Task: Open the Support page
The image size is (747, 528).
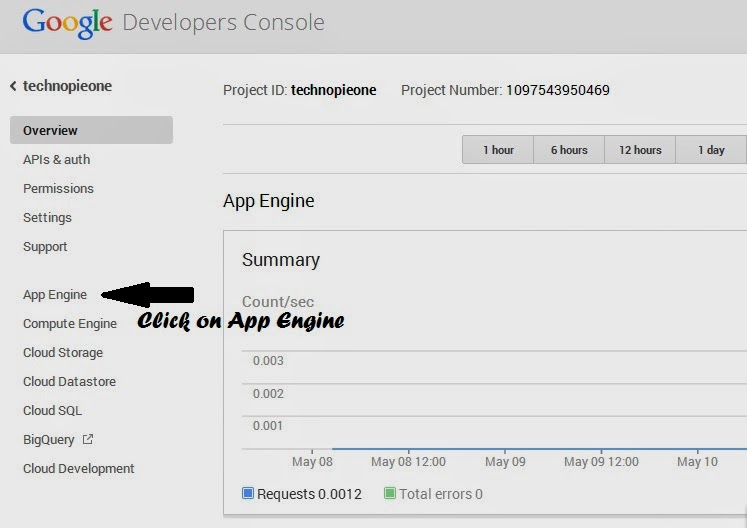Action: 45,247
